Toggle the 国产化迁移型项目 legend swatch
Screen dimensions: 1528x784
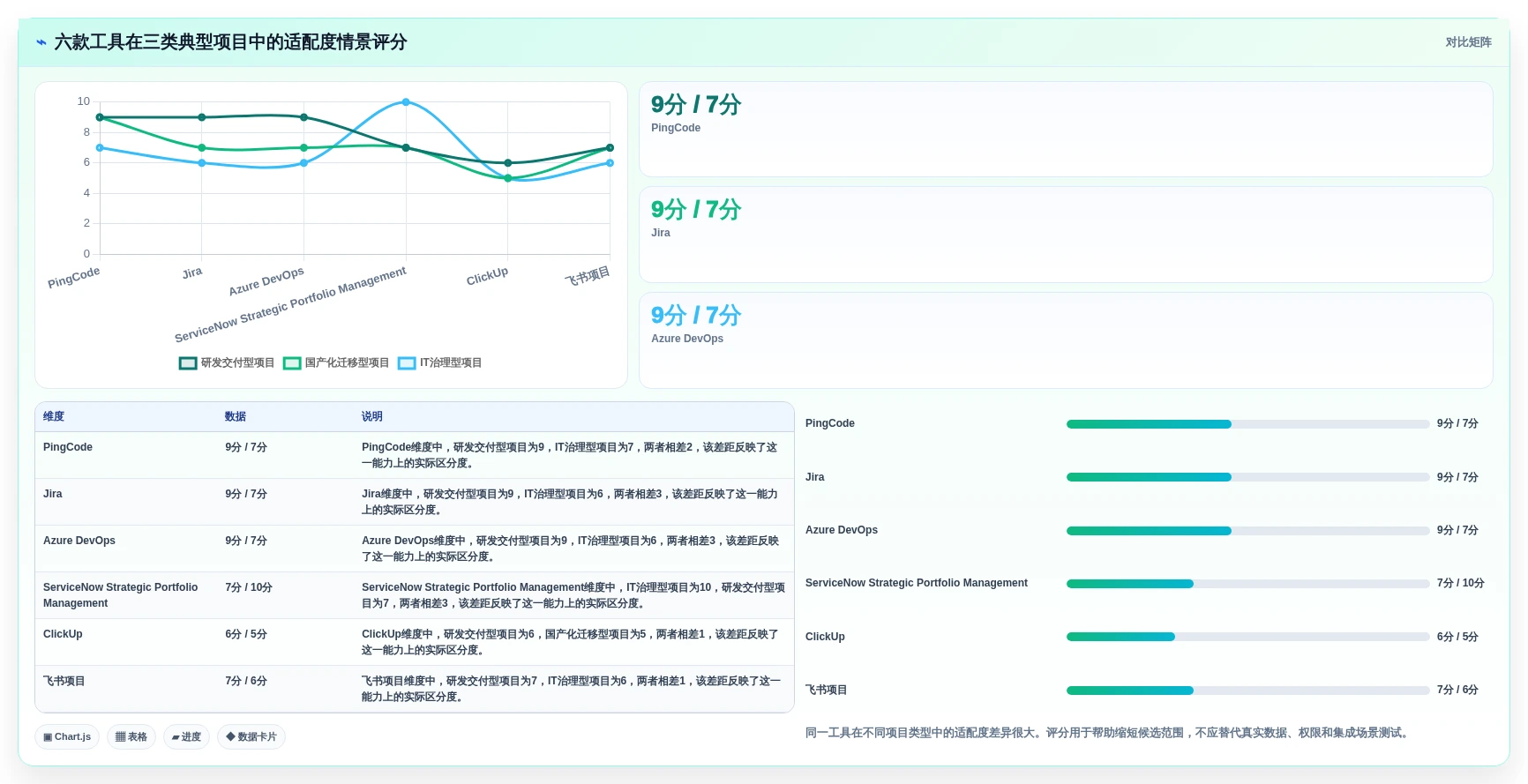[x=292, y=363]
